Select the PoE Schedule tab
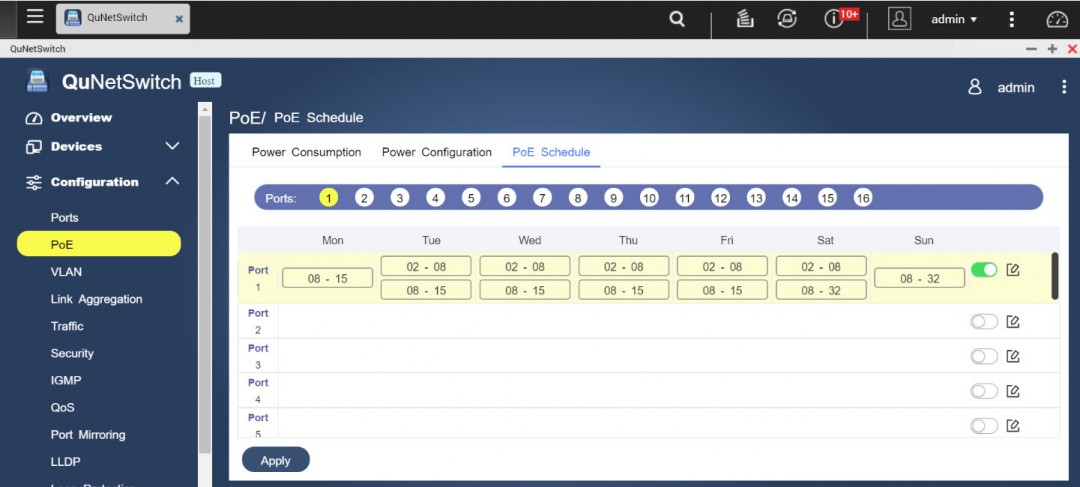Screen dimensions: 1080x487 click(x=551, y=152)
